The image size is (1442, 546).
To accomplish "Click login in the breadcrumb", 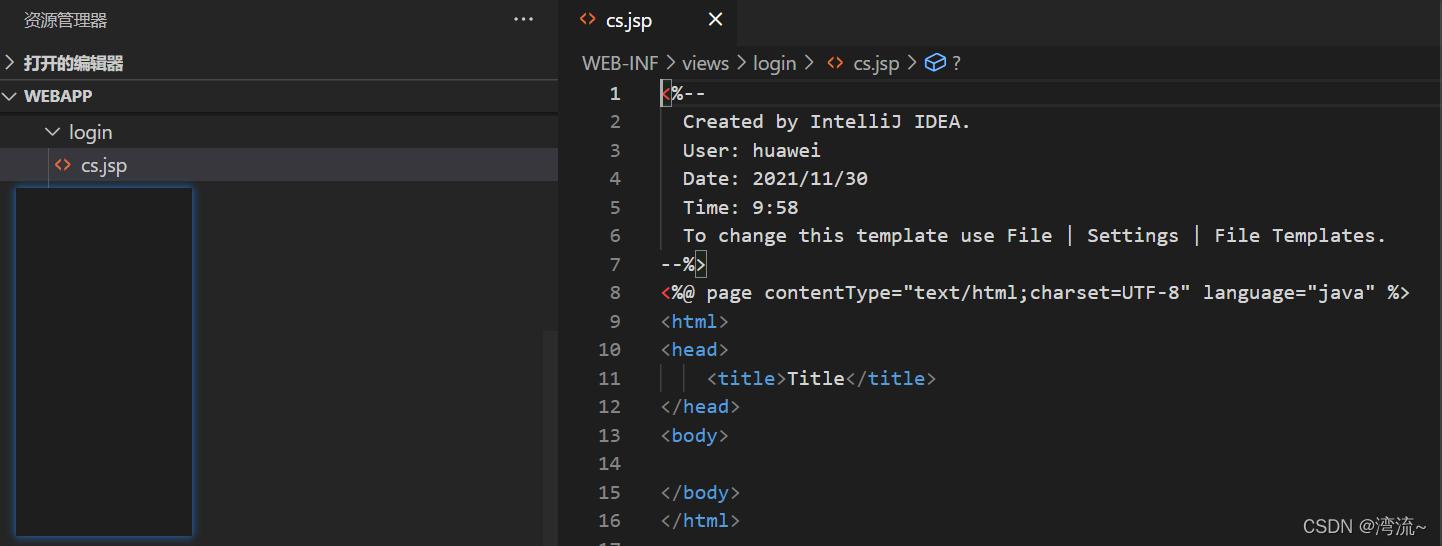I will (775, 63).
